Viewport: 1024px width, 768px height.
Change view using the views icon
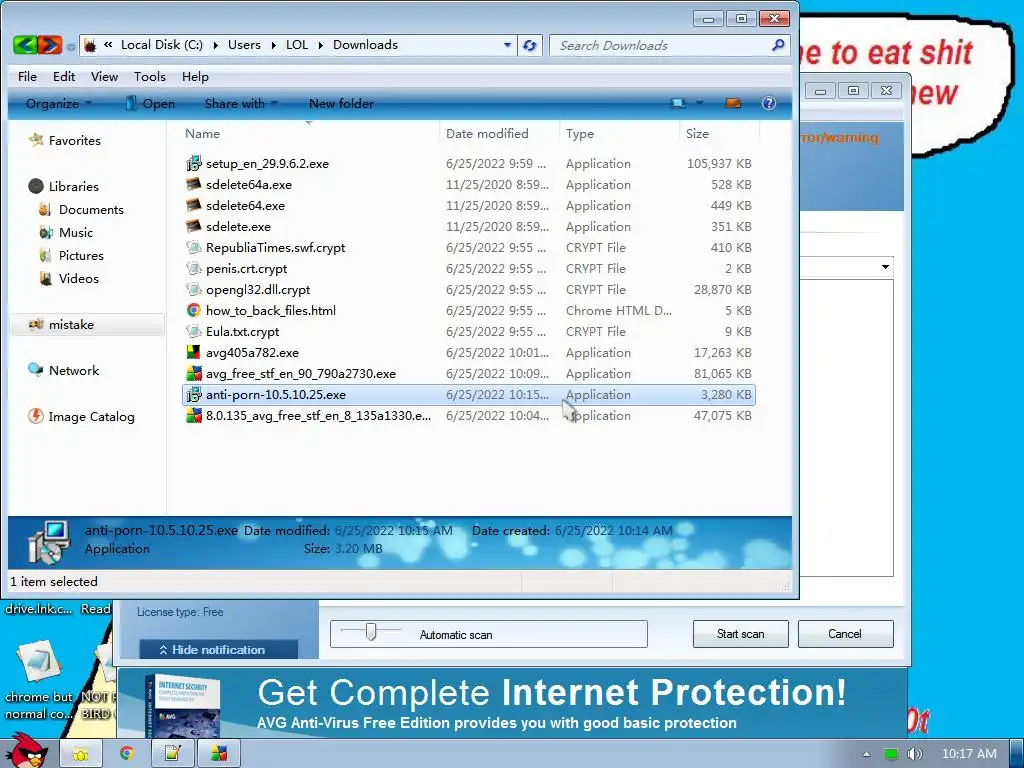pyautogui.click(x=679, y=103)
